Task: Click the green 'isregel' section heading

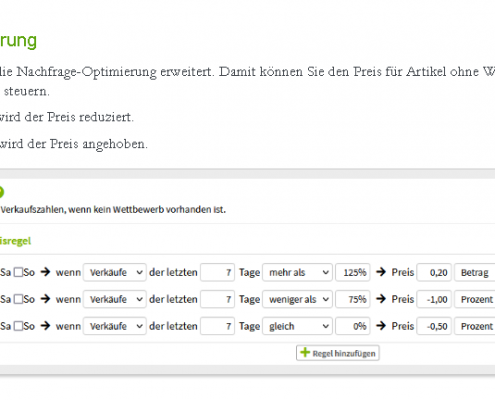Action: (15, 241)
